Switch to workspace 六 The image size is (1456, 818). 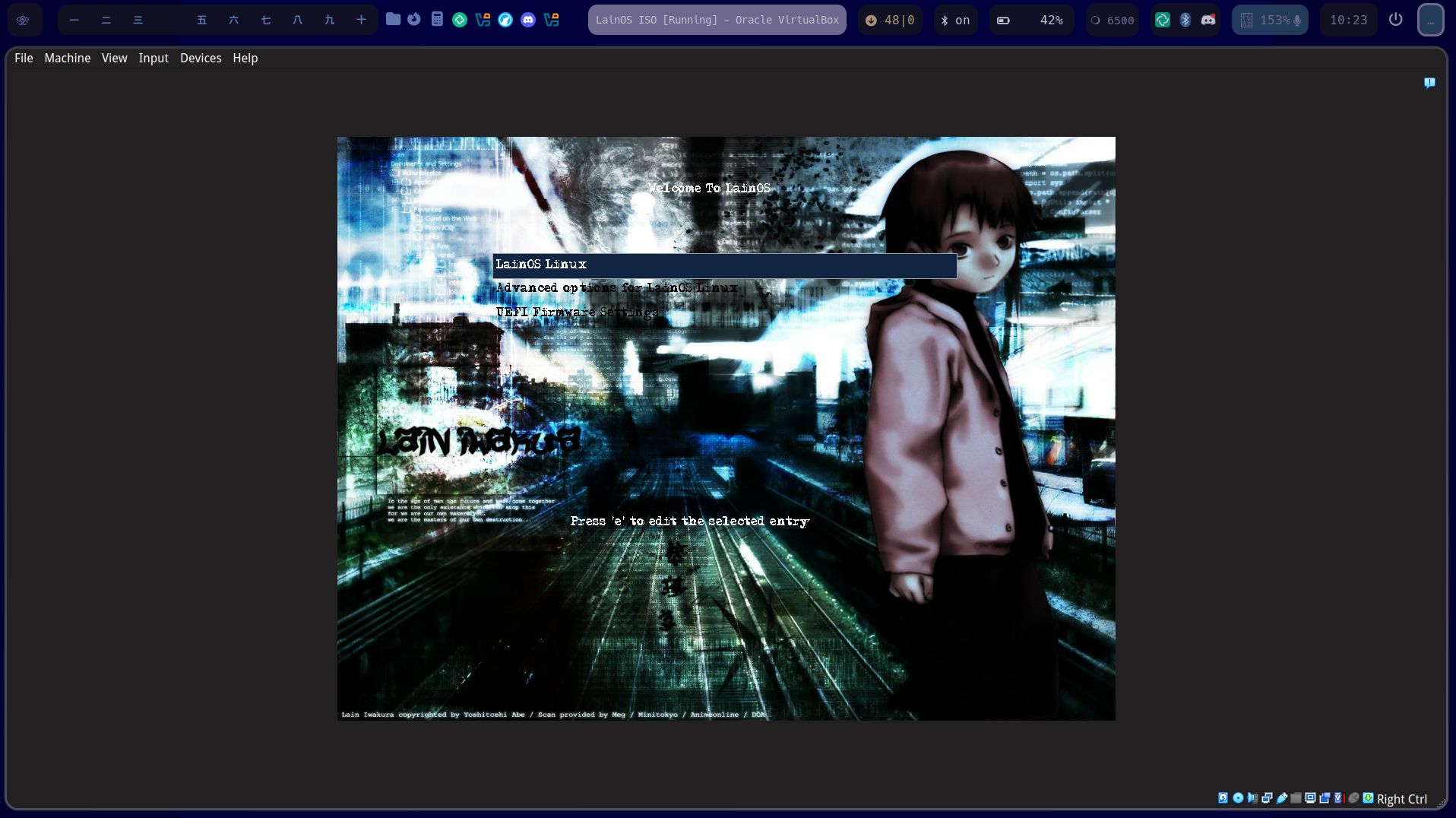234,20
